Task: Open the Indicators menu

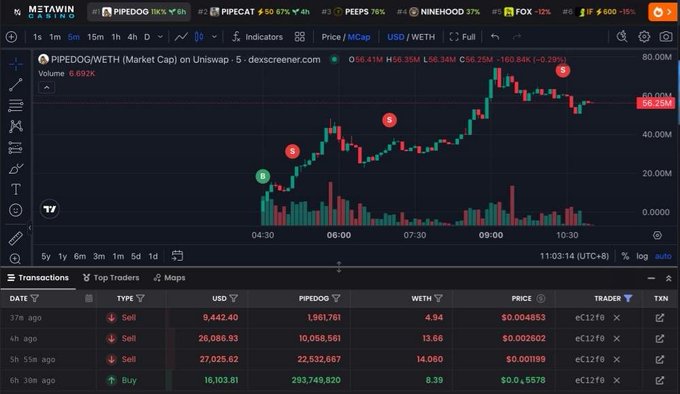Action: [257, 37]
